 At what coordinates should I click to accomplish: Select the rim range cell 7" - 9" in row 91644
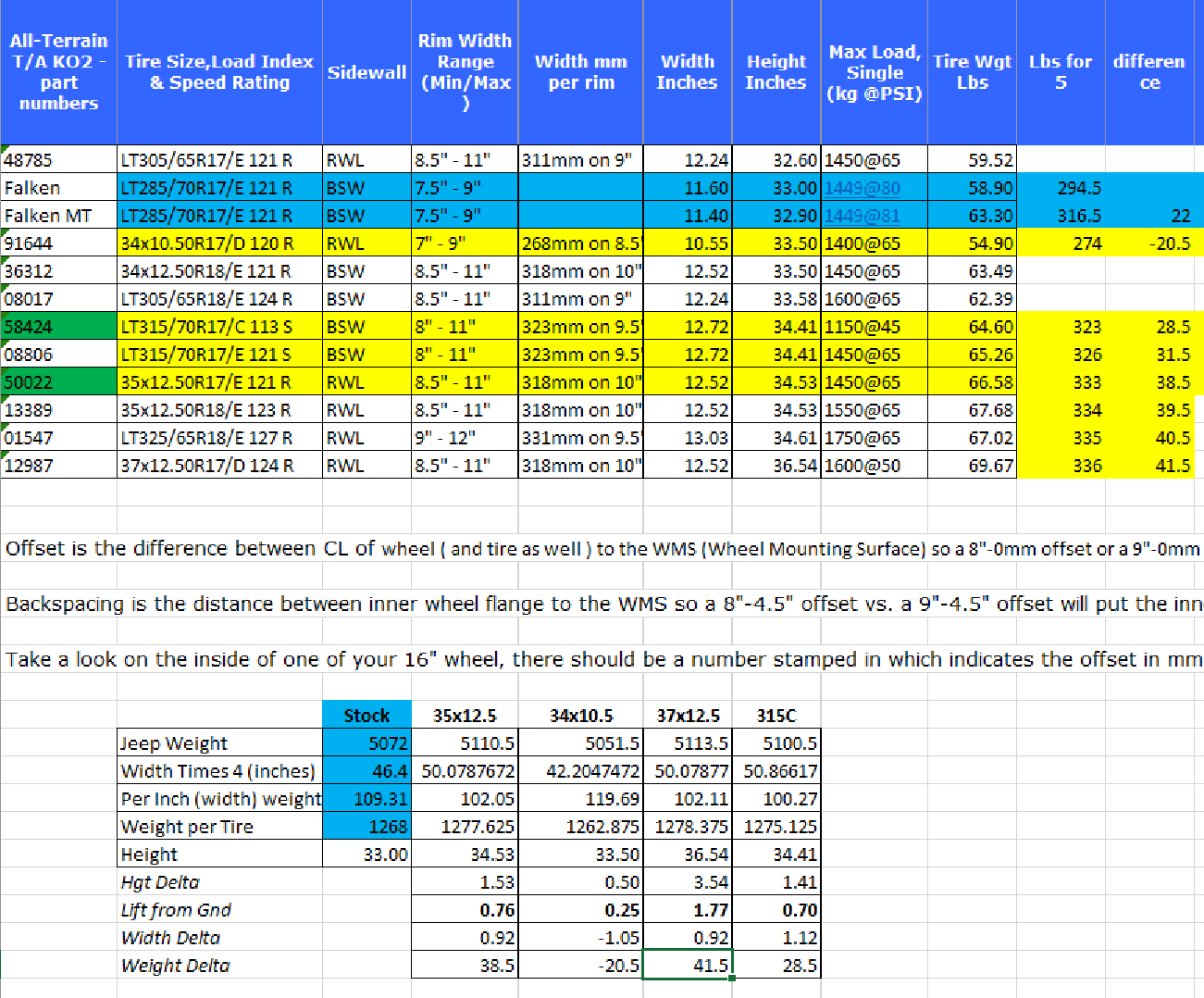click(x=465, y=243)
